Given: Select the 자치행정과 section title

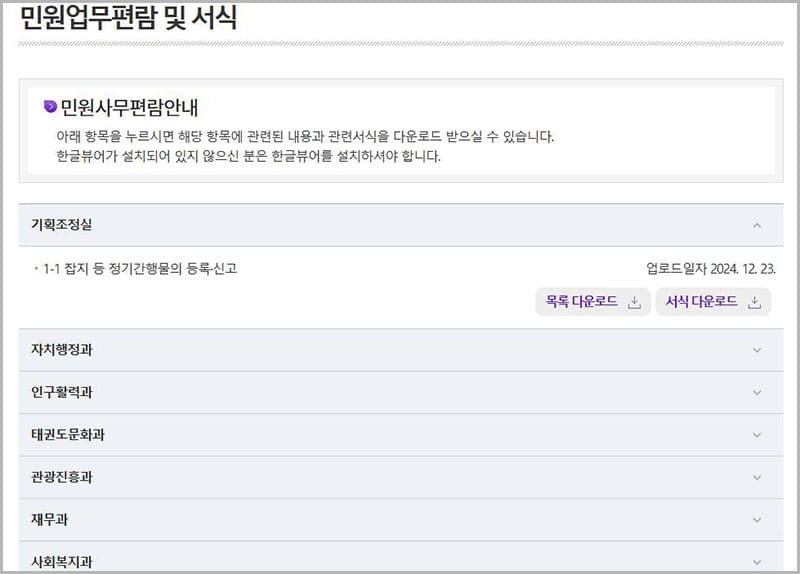Looking at the screenshot, I should (62, 350).
